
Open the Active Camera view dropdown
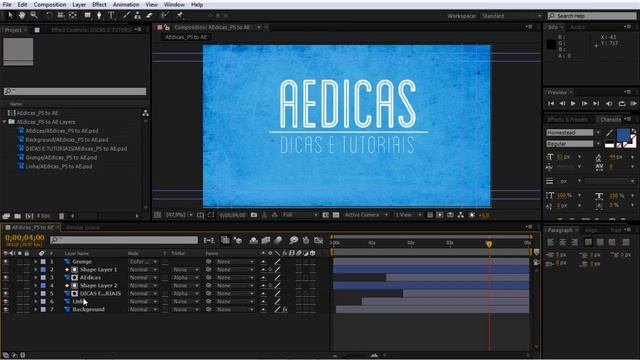pos(366,215)
